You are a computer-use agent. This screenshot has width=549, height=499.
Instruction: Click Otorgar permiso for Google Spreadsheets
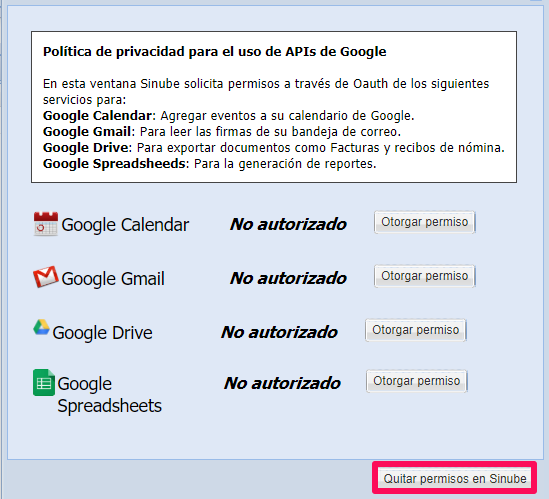(417, 381)
